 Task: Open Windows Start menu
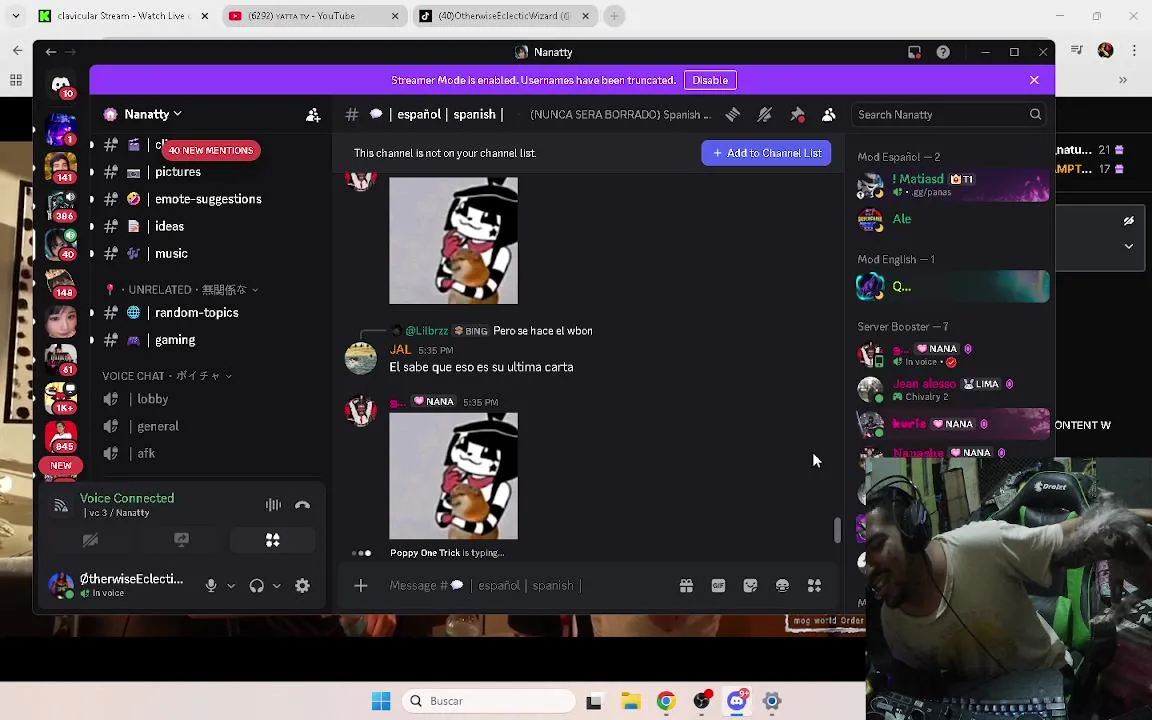[x=381, y=701]
